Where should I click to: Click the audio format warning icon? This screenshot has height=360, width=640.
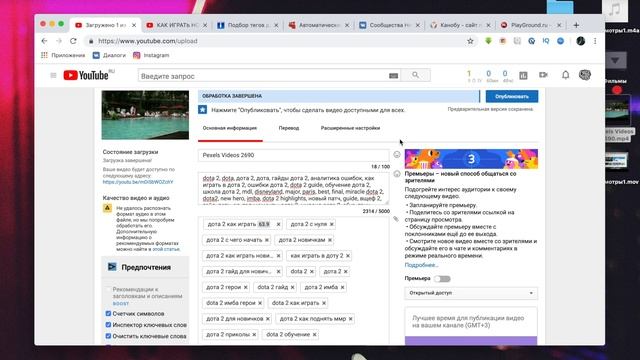coord(107,208)
